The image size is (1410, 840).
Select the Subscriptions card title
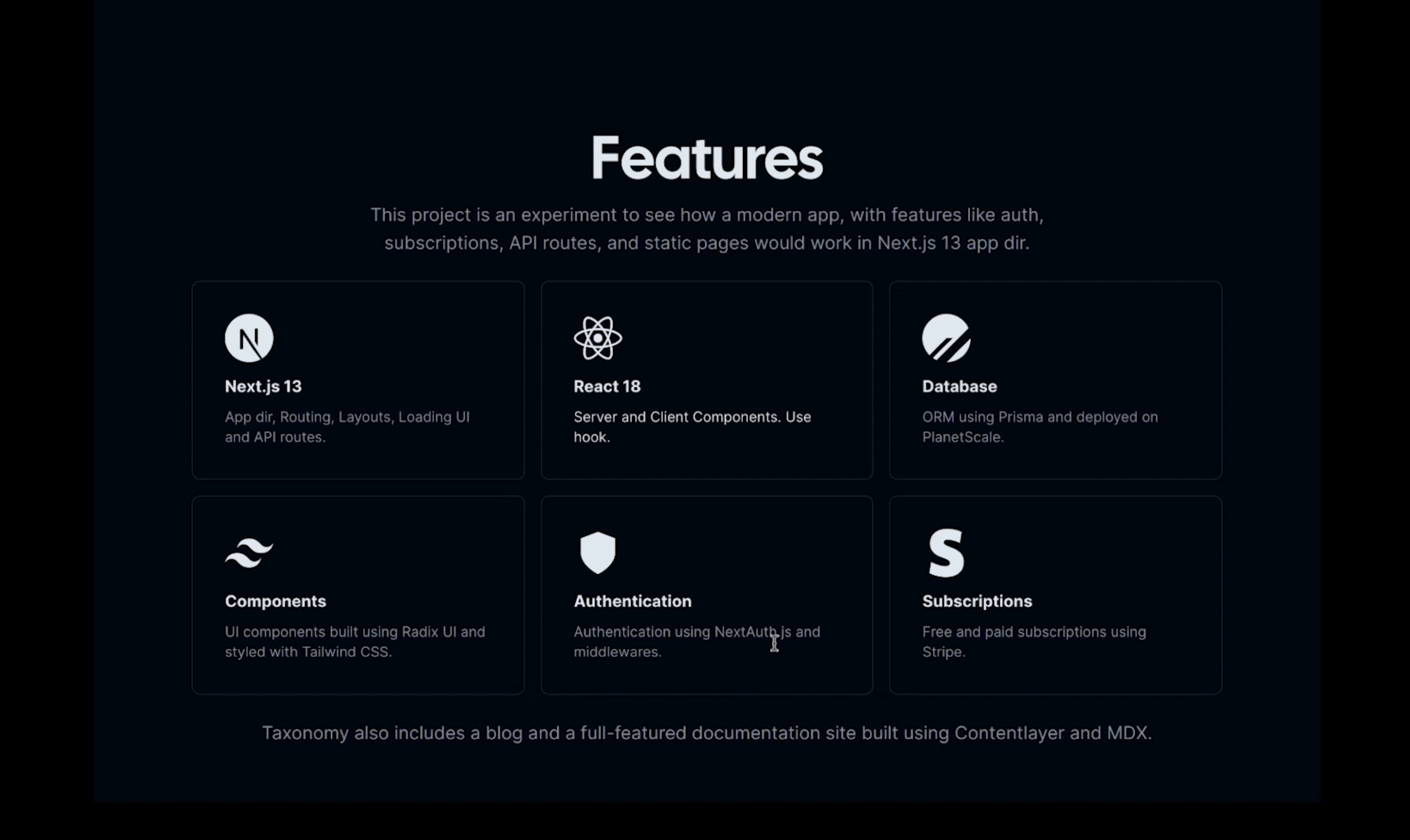977,601
